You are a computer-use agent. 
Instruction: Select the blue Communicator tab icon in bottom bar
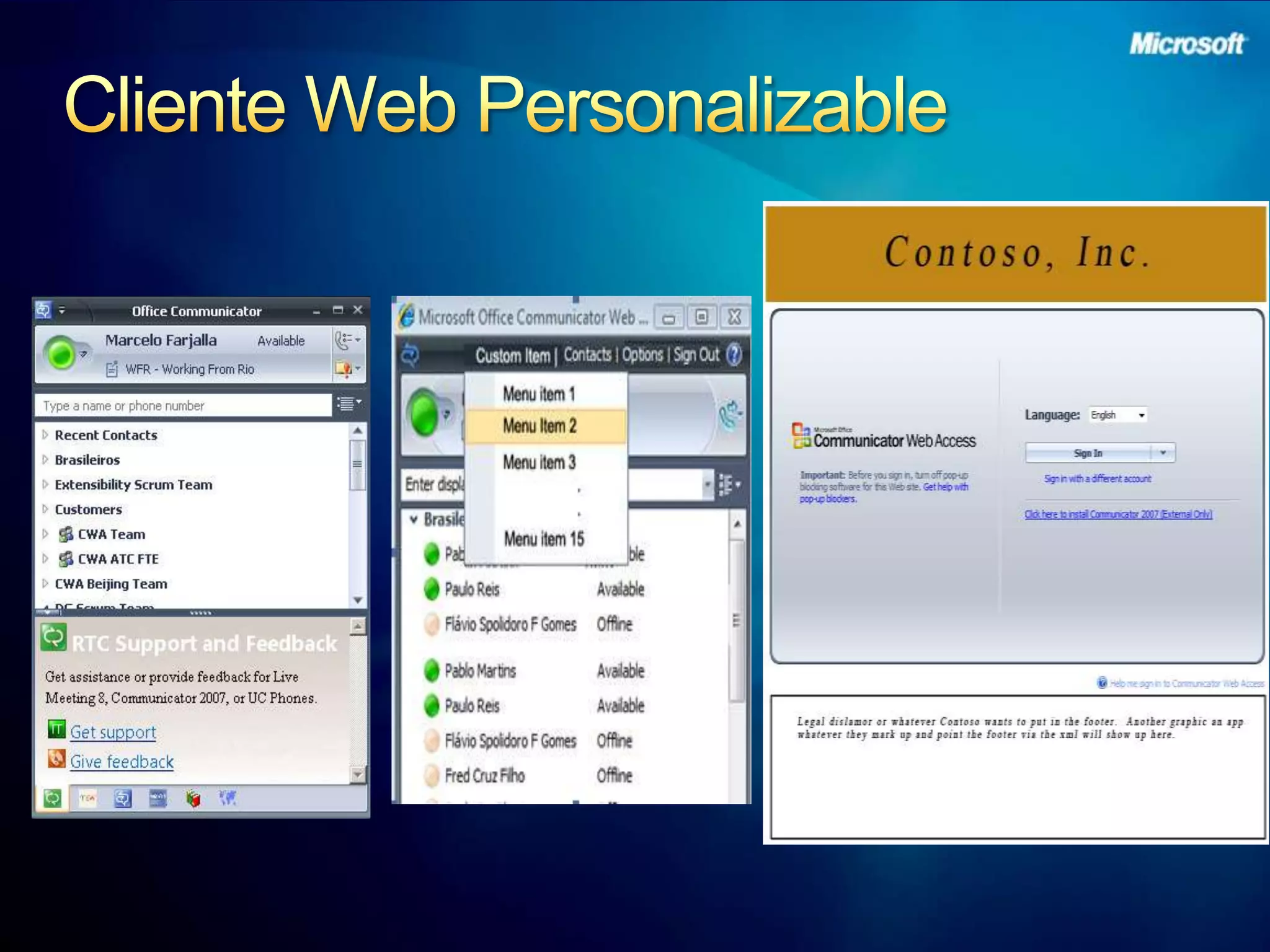123,798
